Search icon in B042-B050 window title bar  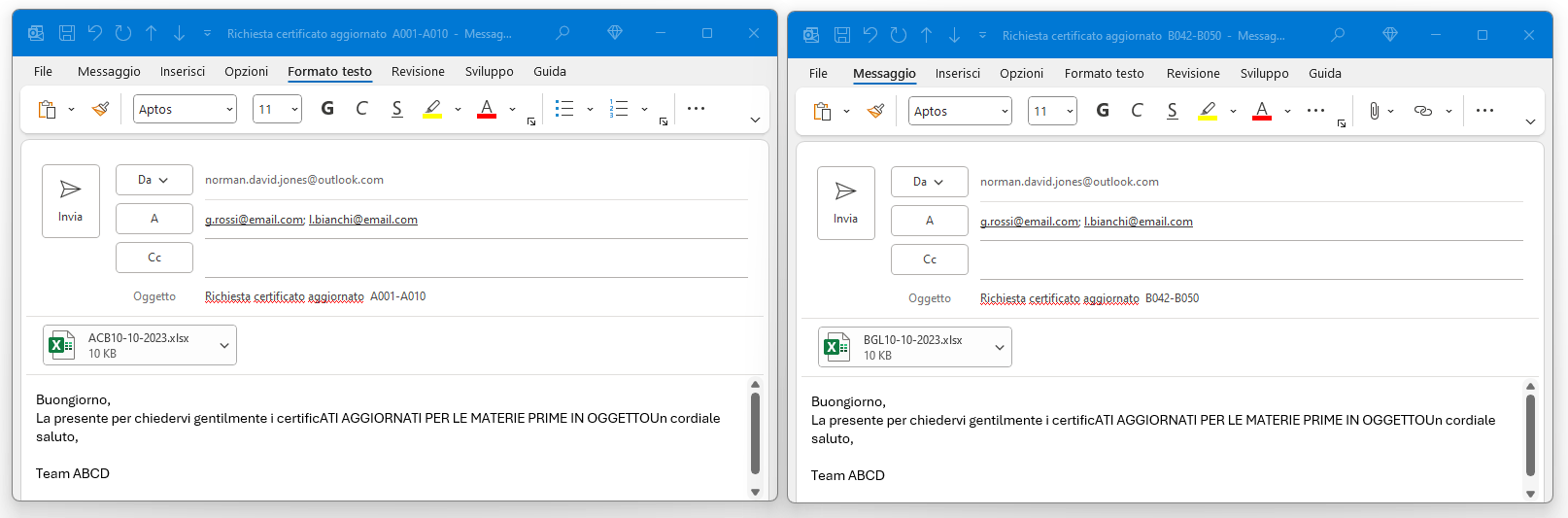(x=1338, y=35)
